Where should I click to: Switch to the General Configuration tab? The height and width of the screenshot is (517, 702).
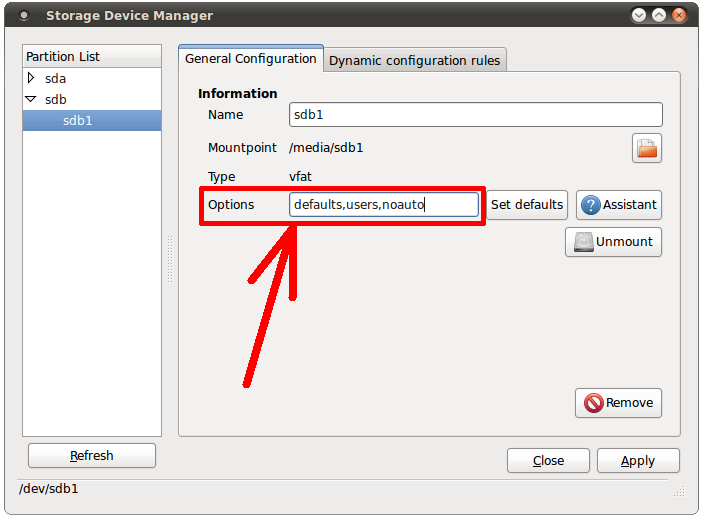(x=250, y=59)
